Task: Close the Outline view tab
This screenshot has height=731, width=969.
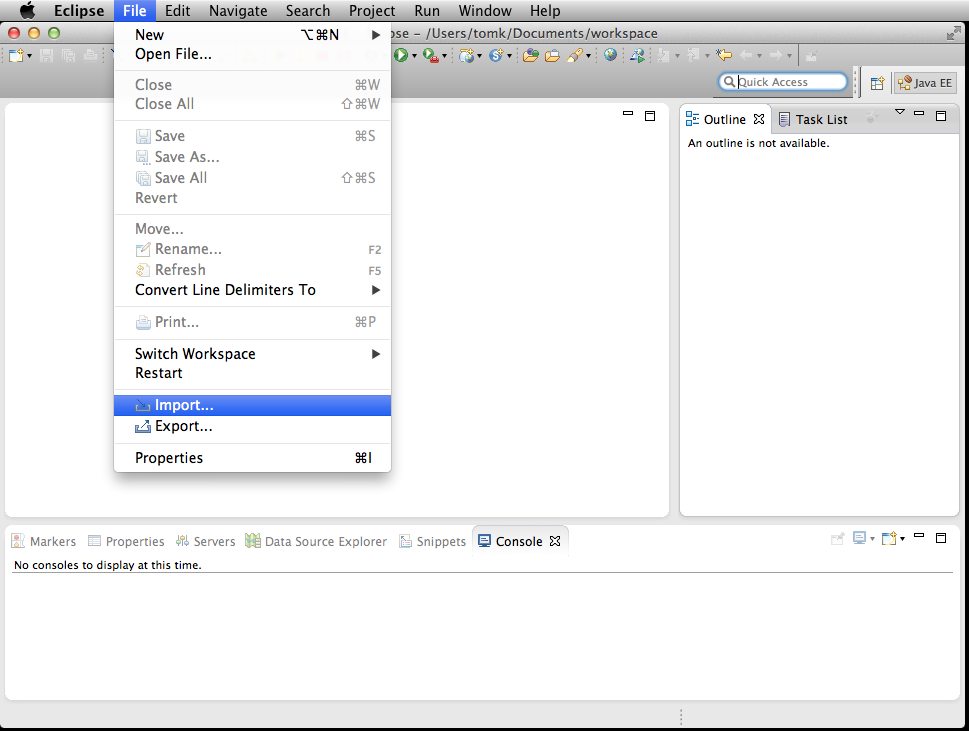Action: coord(759,119)
